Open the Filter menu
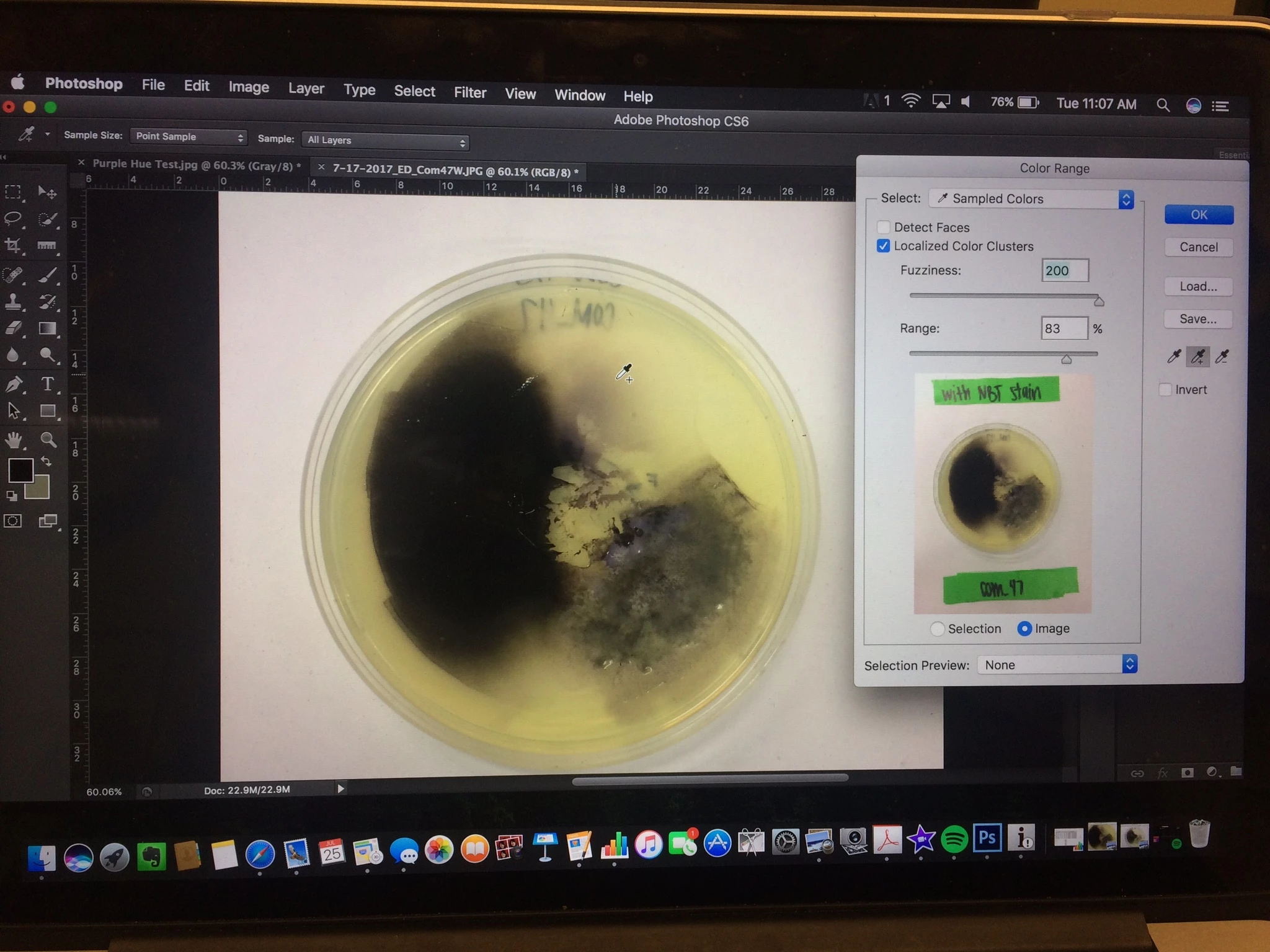The height and width of the screenshot is (952, 1270). pyautogui.click(x=469, y=92)
